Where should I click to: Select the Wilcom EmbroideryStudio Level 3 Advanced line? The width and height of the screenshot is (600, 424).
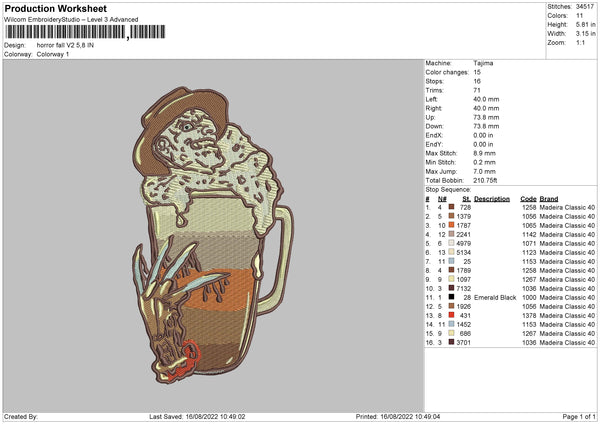pyautogui.click(x=71, y=20)
